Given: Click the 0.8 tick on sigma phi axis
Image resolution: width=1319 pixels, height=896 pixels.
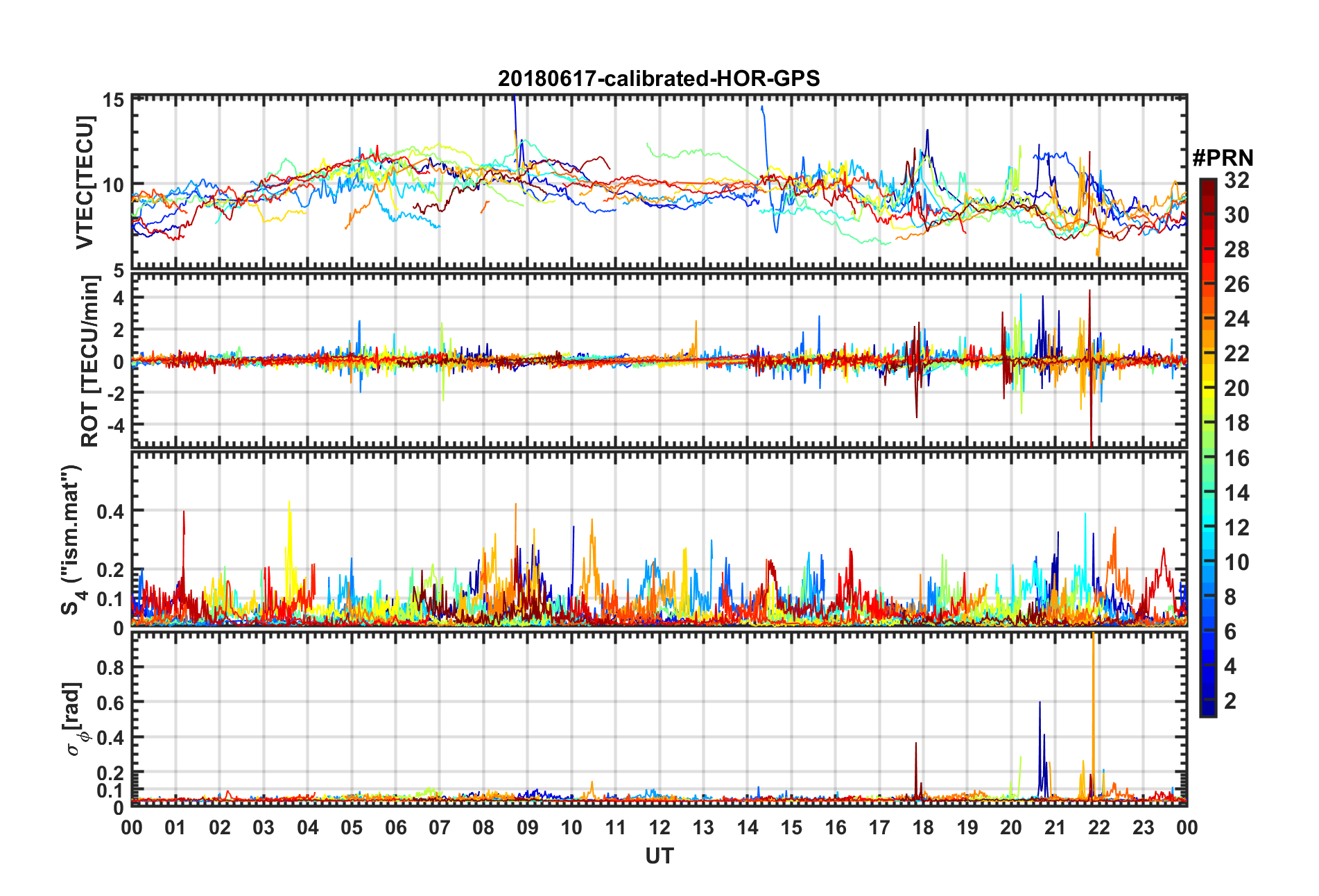Looking at the screenshot, I should 110,667.
